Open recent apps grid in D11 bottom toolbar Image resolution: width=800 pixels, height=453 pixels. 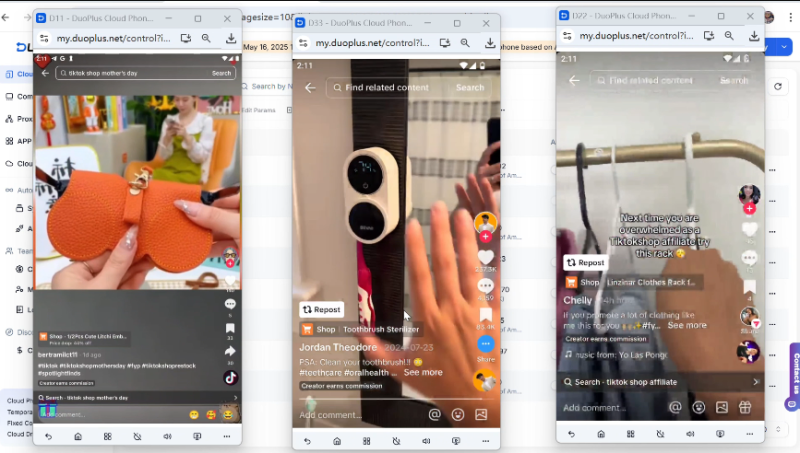tap(108, 436)
